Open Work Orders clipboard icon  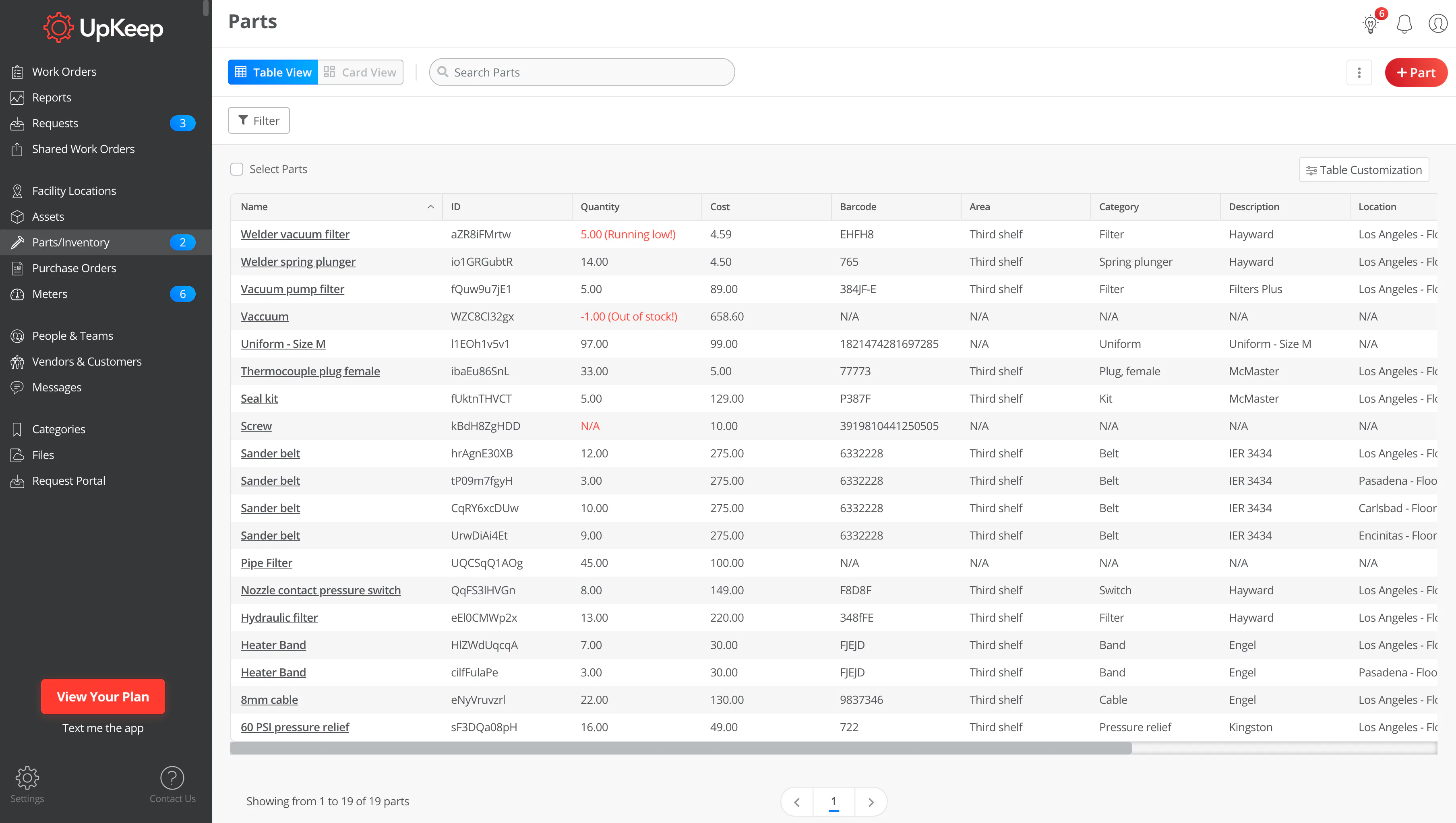coord(18,72)
